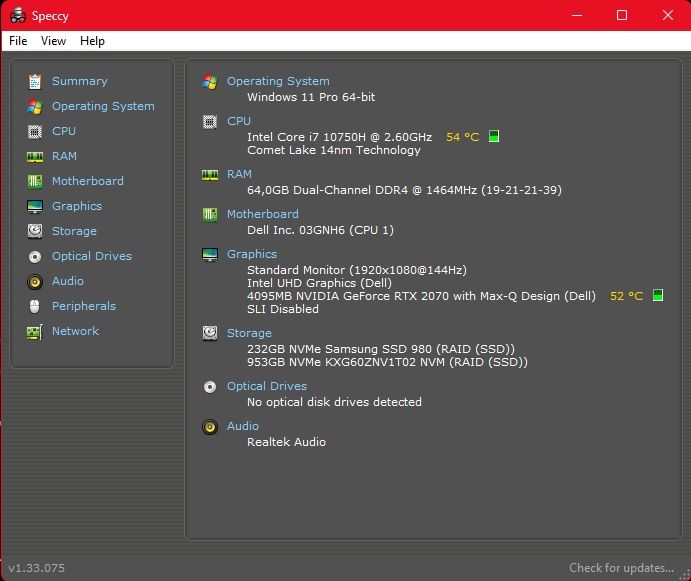Image resolution: width=691 pixels, height=581 pixels.
Task: Click the Motherboard icon in summary pane
Action: tap(210, 215)
